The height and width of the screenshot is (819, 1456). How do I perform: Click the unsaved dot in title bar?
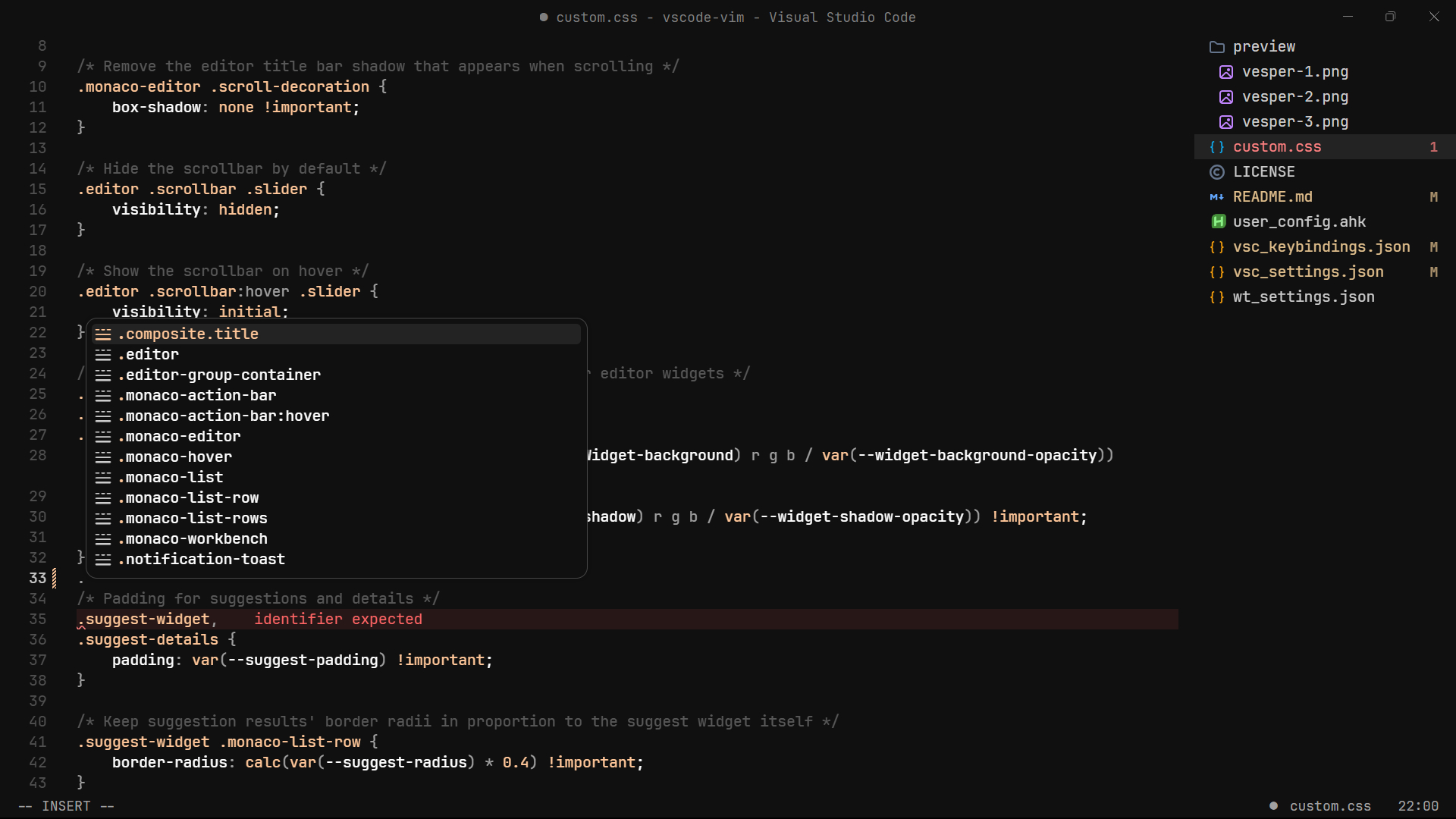tap(544, 17)
